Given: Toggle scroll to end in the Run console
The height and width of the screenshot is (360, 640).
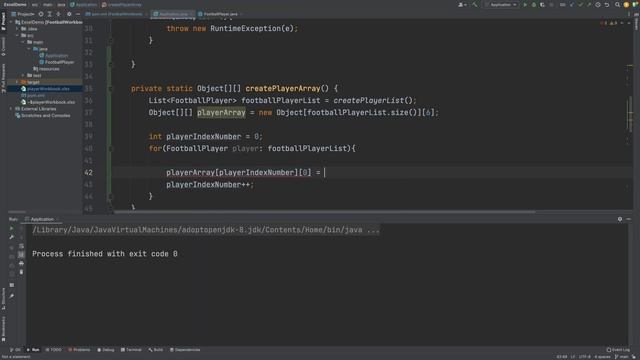Looking at the screenshot, I should pyautogui.click(x=21, y=255).
